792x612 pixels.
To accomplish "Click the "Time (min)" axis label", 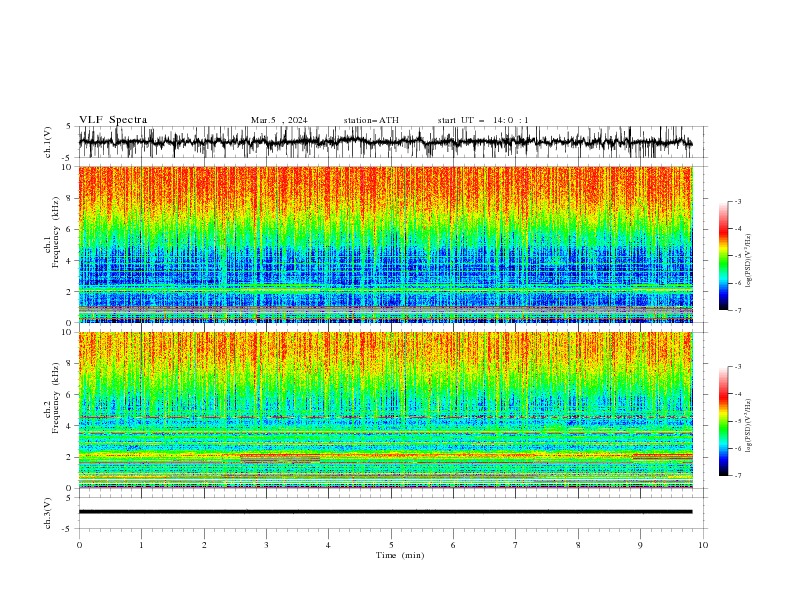I will [x=400, y=555].
